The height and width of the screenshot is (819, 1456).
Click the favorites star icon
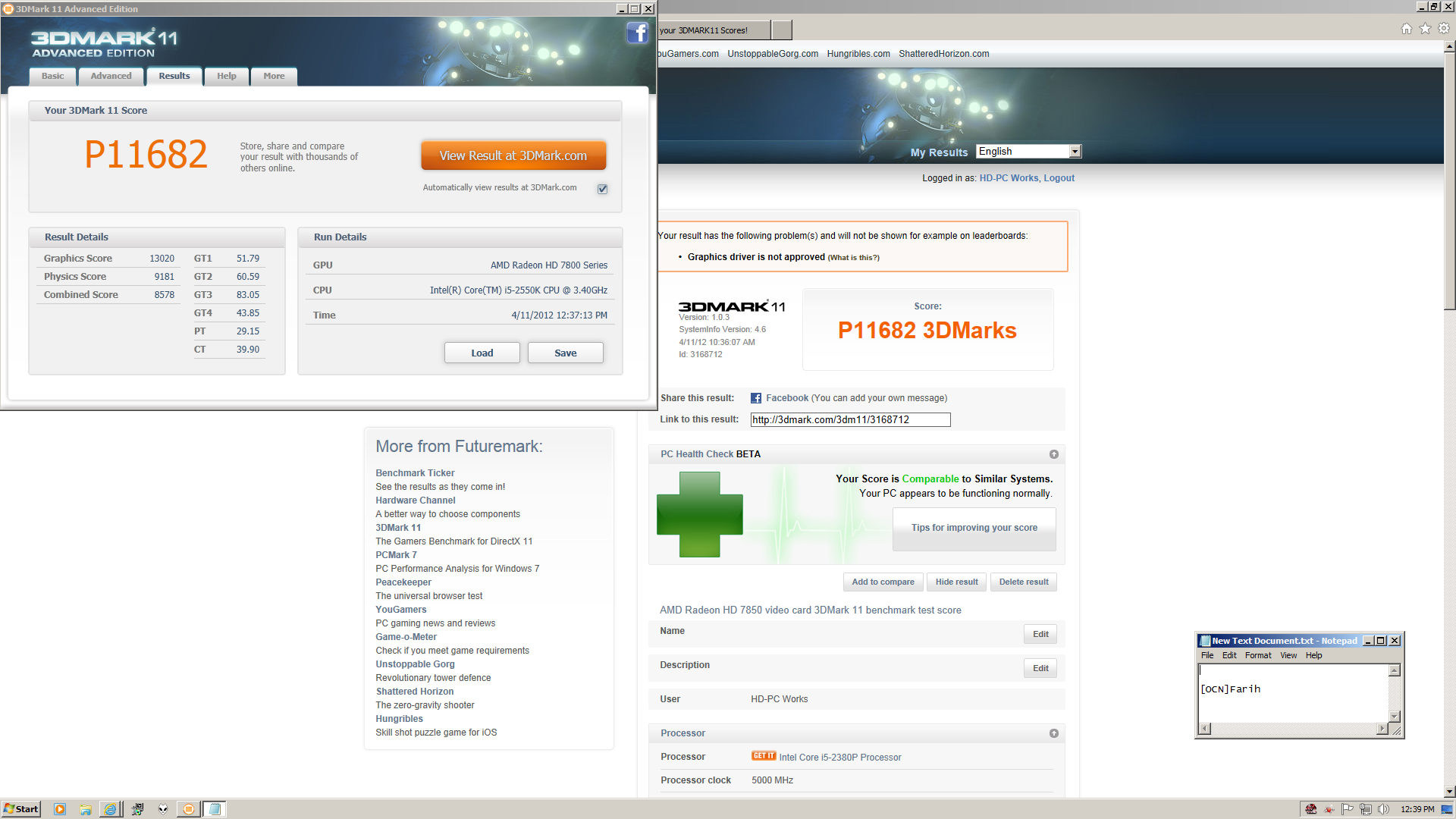pyautogui.click(x=1425, y=29)
